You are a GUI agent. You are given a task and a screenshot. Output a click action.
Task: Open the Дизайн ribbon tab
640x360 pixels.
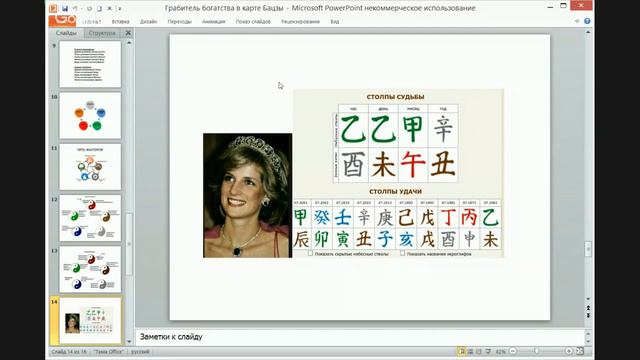tap(148, 22)
